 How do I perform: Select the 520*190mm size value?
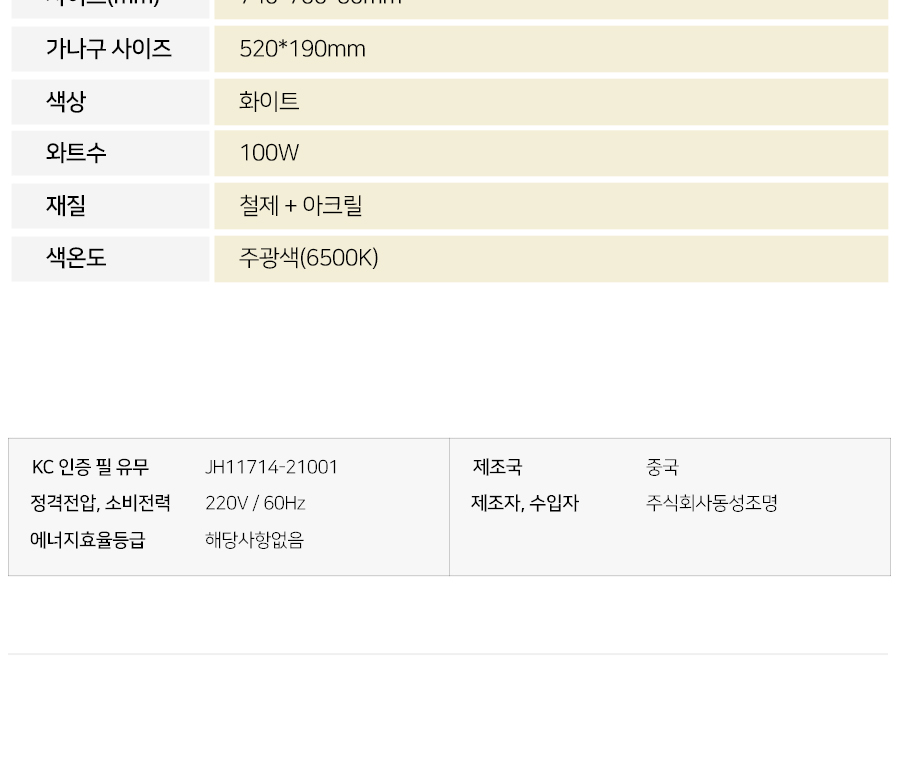tap(302, 49)
